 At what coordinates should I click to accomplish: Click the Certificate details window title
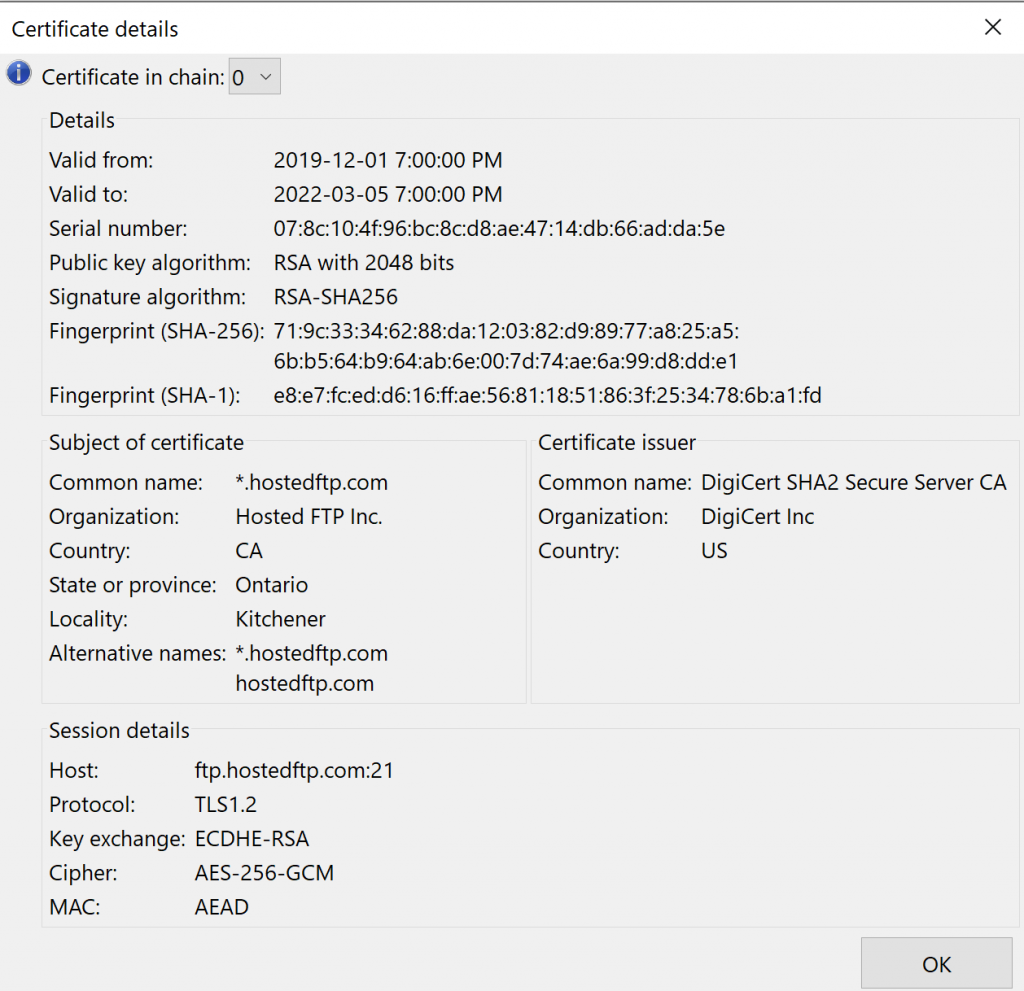pyautogui.click(x=95, y=29)
